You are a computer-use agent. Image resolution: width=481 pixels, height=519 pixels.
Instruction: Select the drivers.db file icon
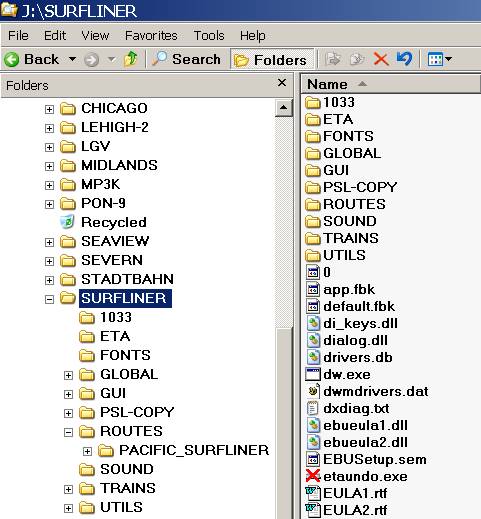tap(313, 357)
